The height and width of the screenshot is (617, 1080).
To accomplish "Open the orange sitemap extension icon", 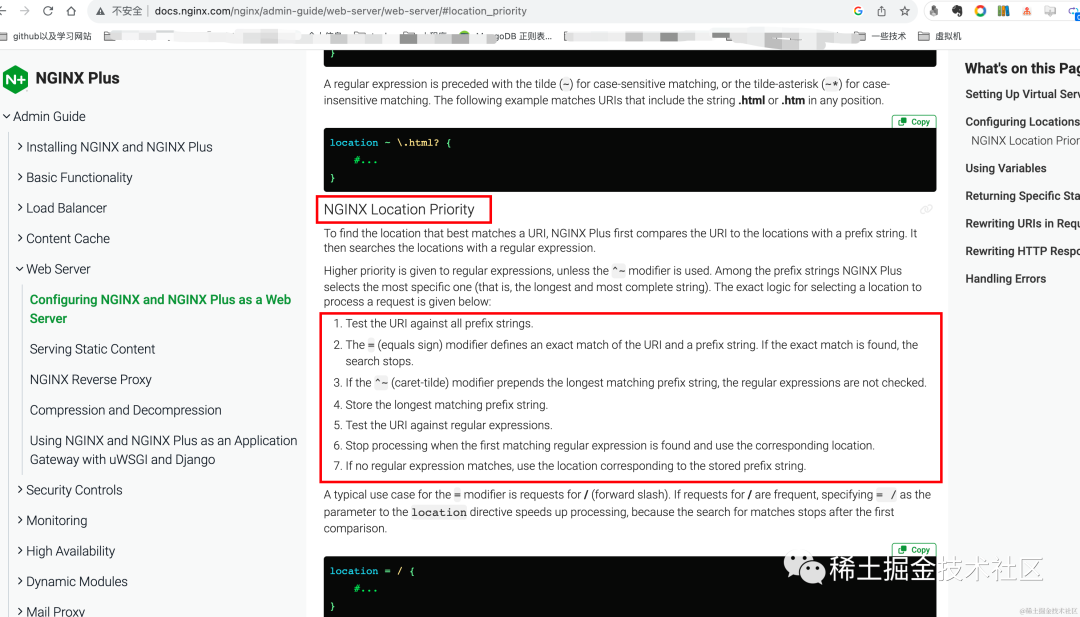I will click(1027, 11).
